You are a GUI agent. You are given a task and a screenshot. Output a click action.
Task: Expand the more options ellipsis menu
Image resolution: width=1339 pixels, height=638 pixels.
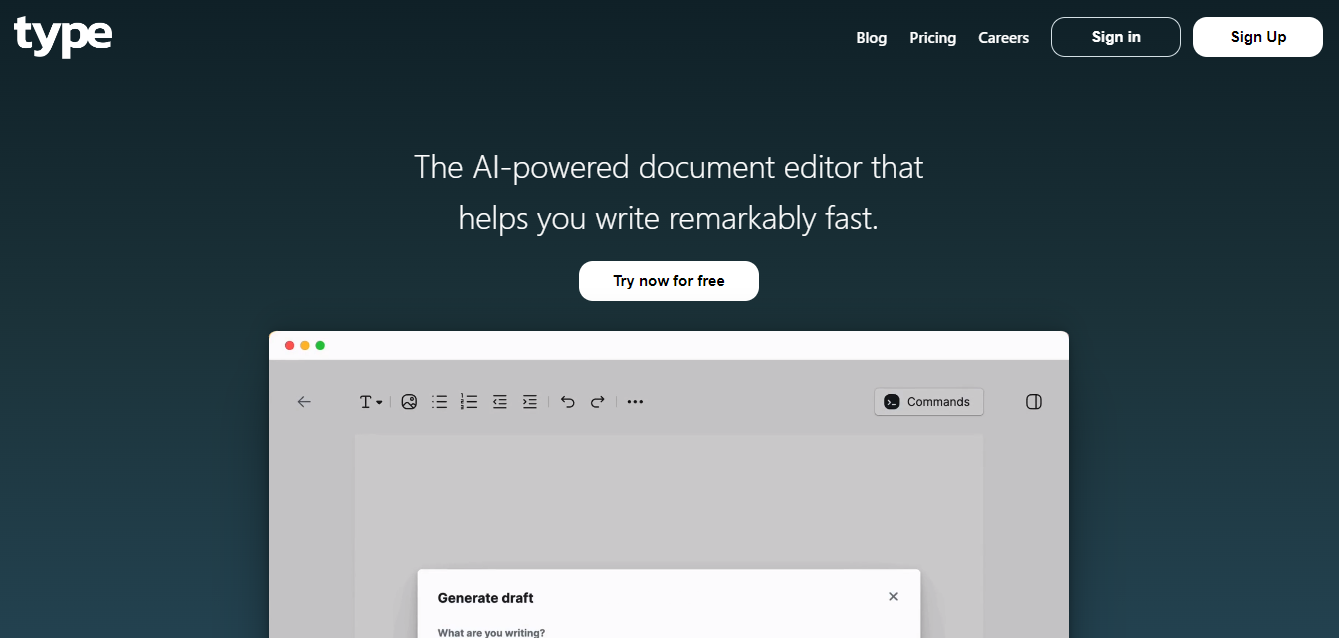pos(635,402)
